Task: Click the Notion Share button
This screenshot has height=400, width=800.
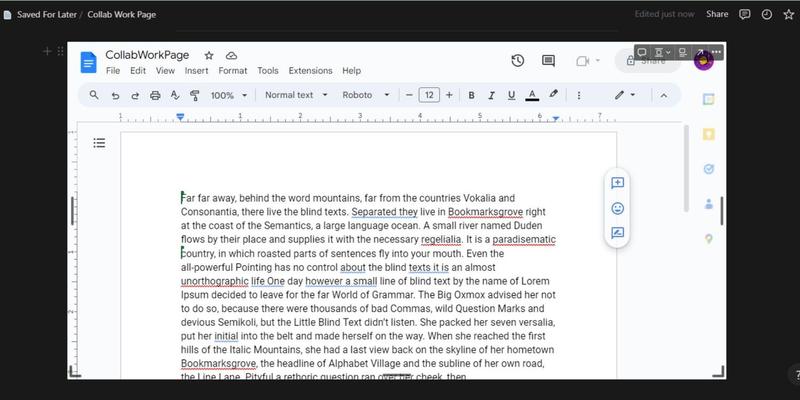Action: coord(717,14)
